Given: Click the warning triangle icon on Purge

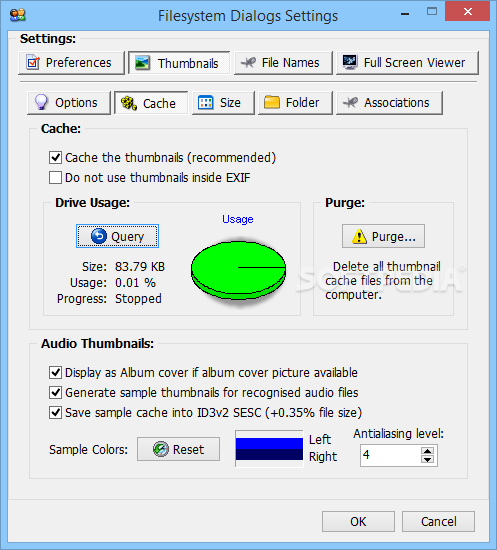Looking at the screenshot, I should click(x=360, y=236).
